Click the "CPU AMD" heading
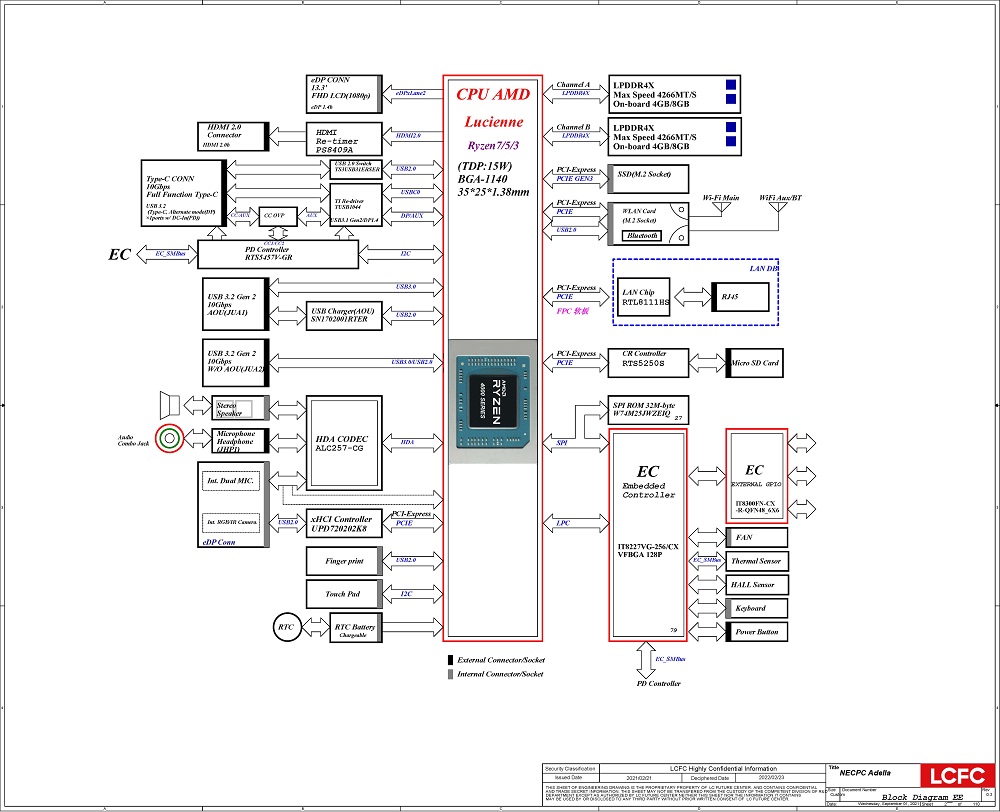 493,94
